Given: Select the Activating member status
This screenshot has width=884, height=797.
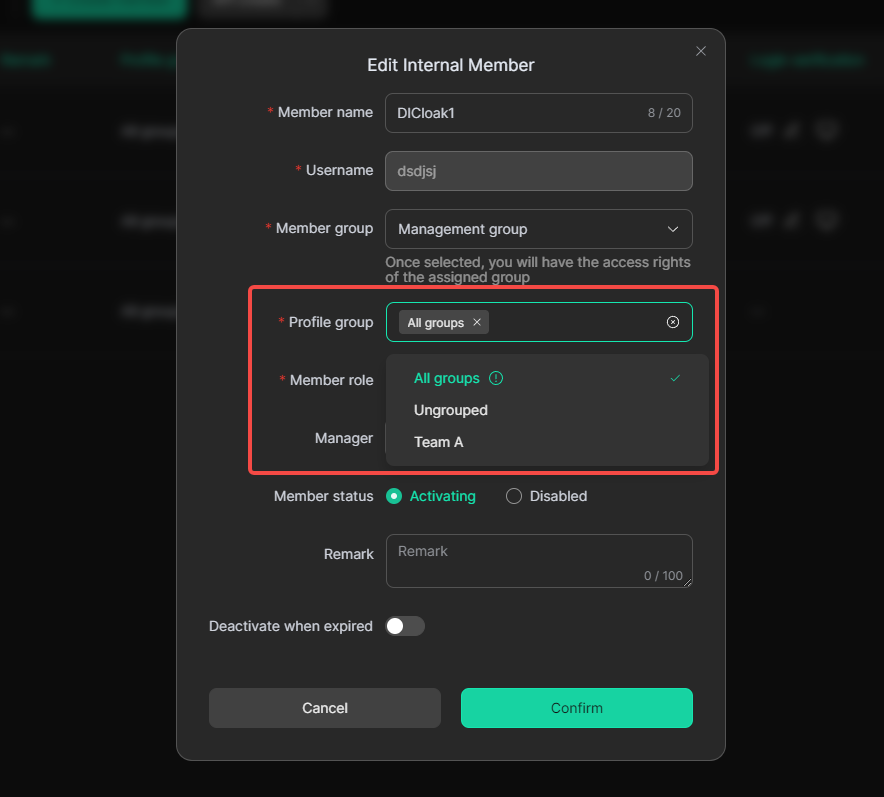Looking at the screenshot, I should pyautogui.click(x=394, y=496).
